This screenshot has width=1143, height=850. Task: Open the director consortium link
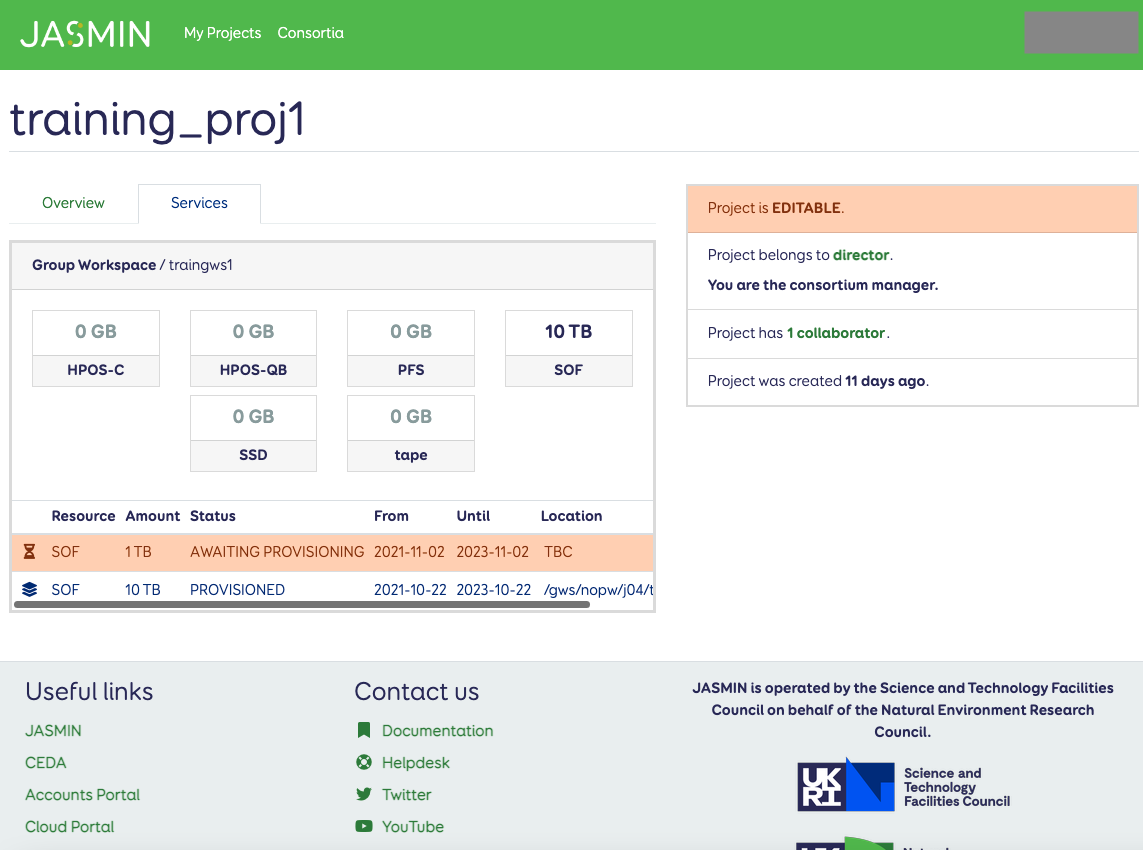pyautogui.click(x=861, y=255)
